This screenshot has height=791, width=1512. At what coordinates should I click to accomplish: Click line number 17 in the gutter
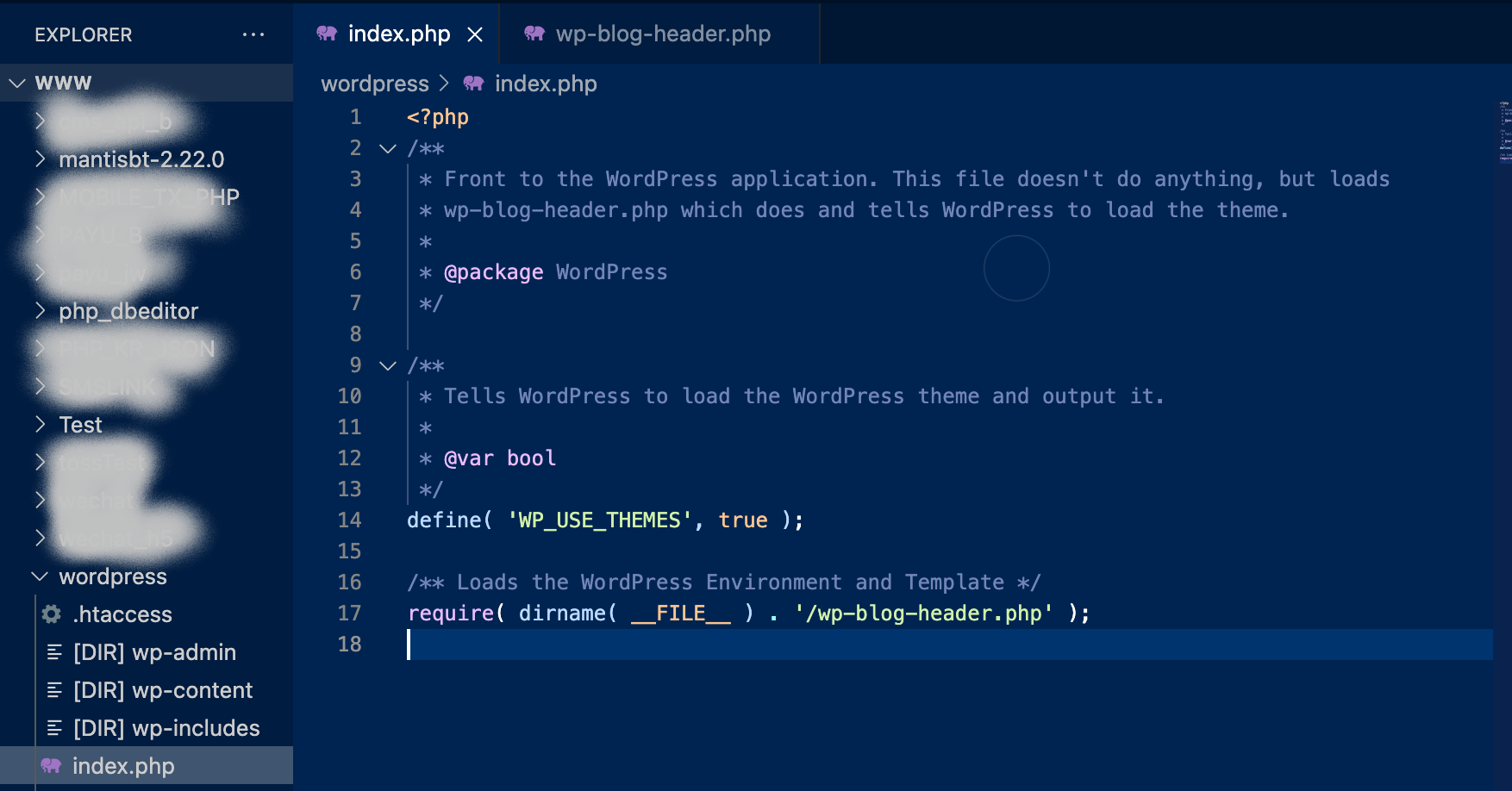(349, 613)
